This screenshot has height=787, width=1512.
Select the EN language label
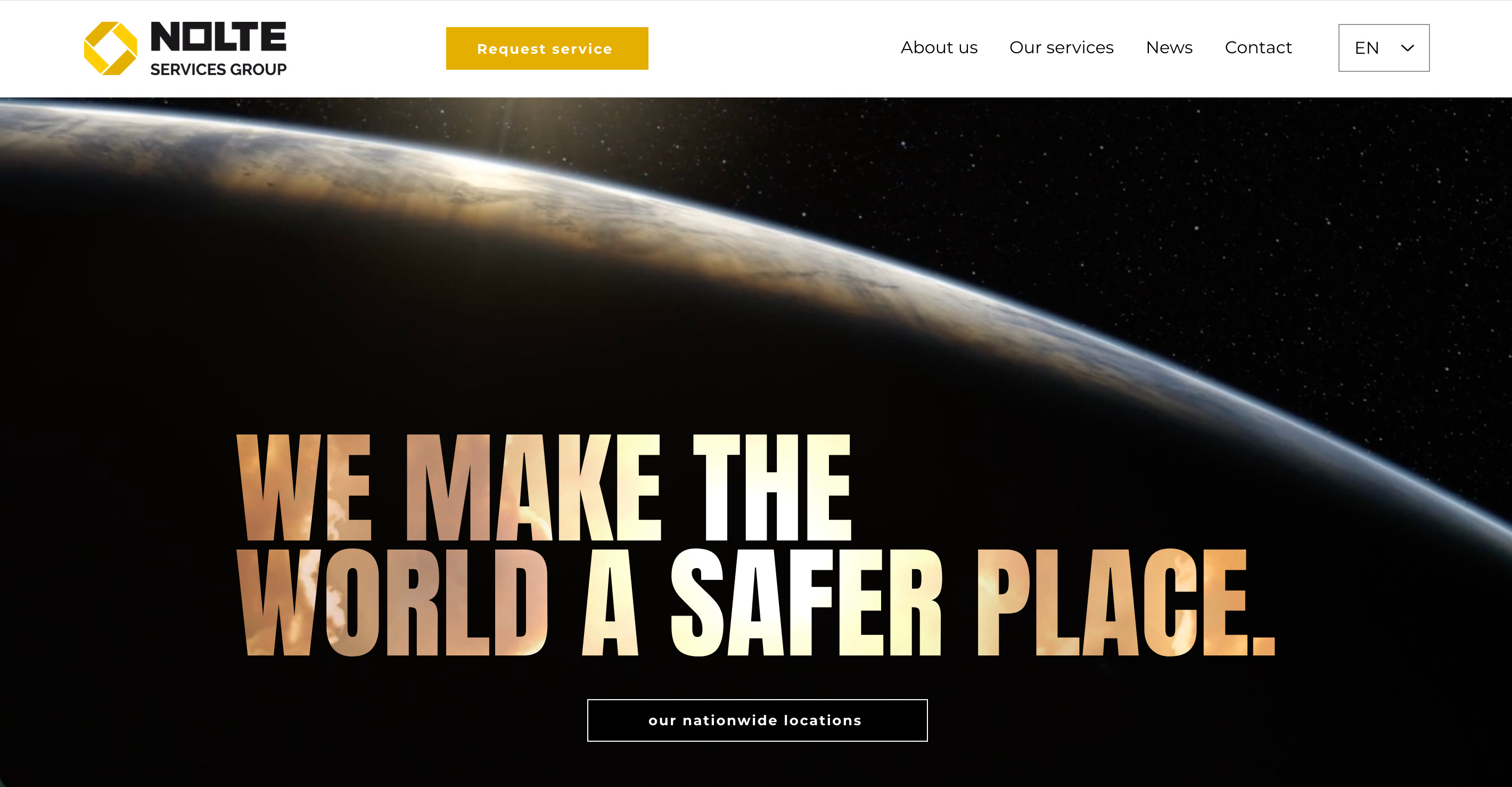point(1367,48)
